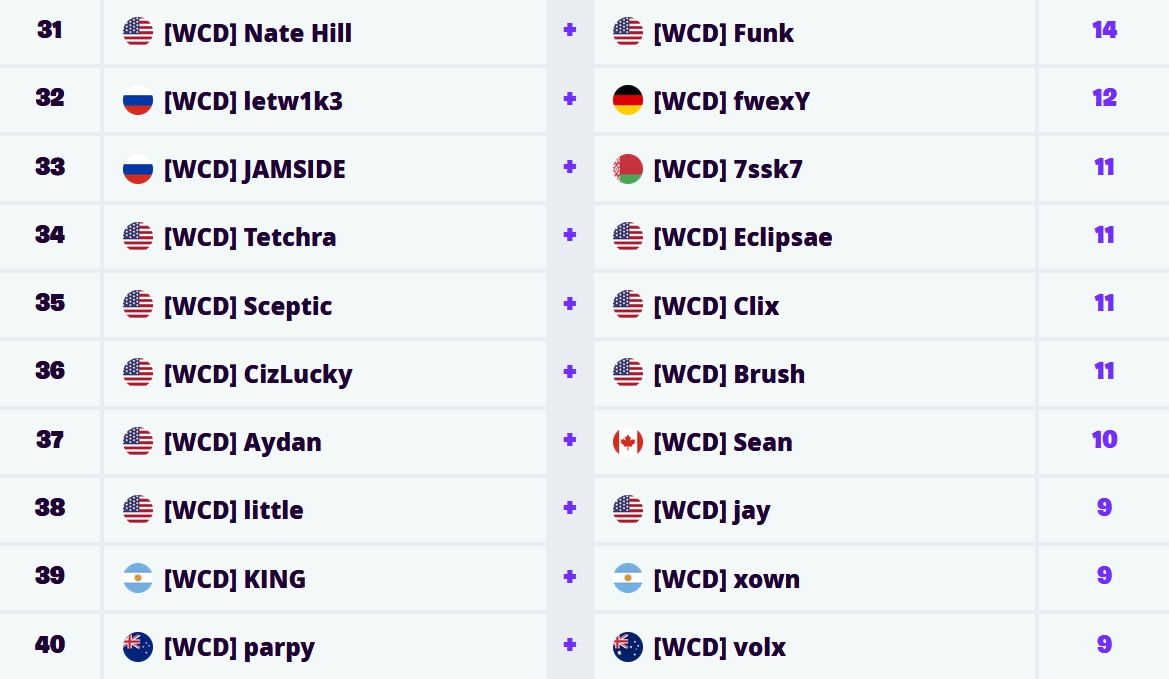The height and width of the screenshot is (679, 1169).
Task: Select the German flag next to fwexY
Action: [x=627, y=99]
